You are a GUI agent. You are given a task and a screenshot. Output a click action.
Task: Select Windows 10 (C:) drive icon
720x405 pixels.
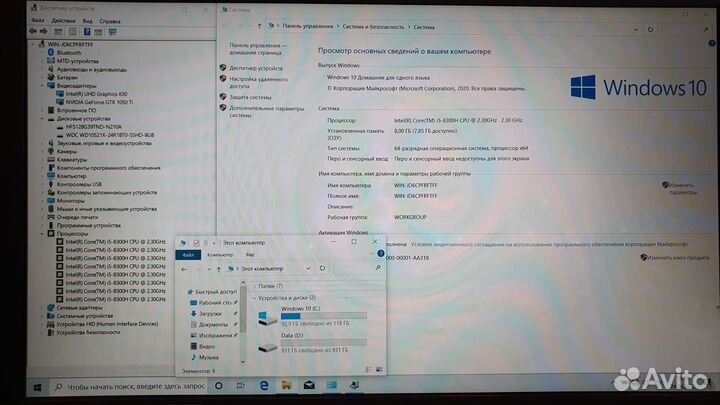[267, 318]
